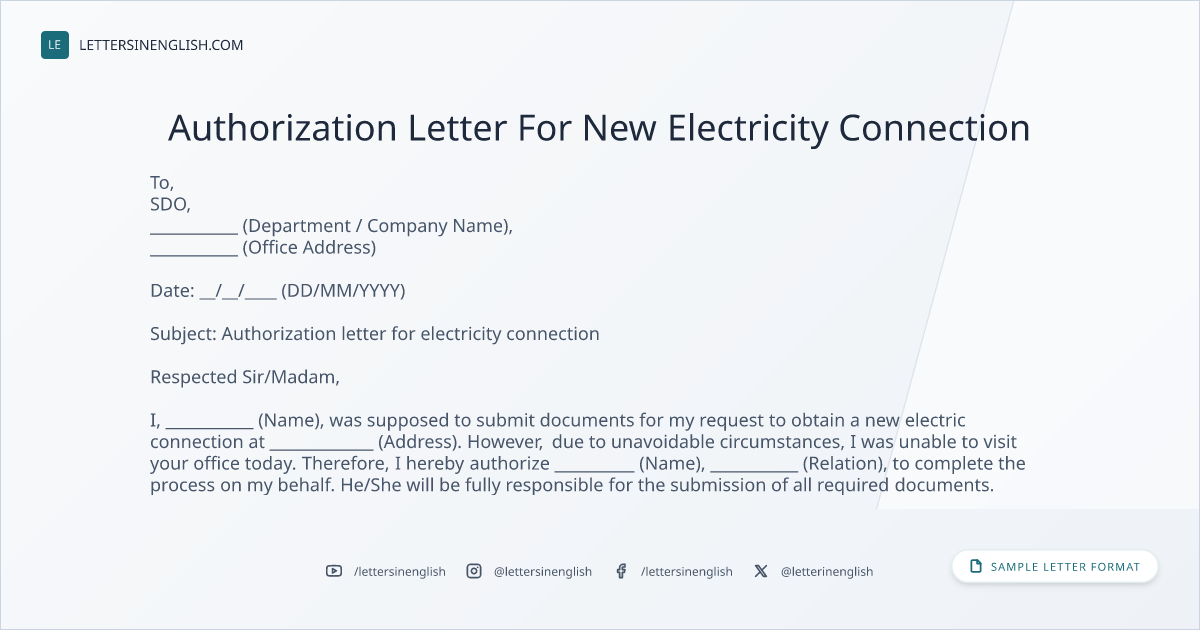Click the document icon in Sample Letter Format

(x=976, y=566)
